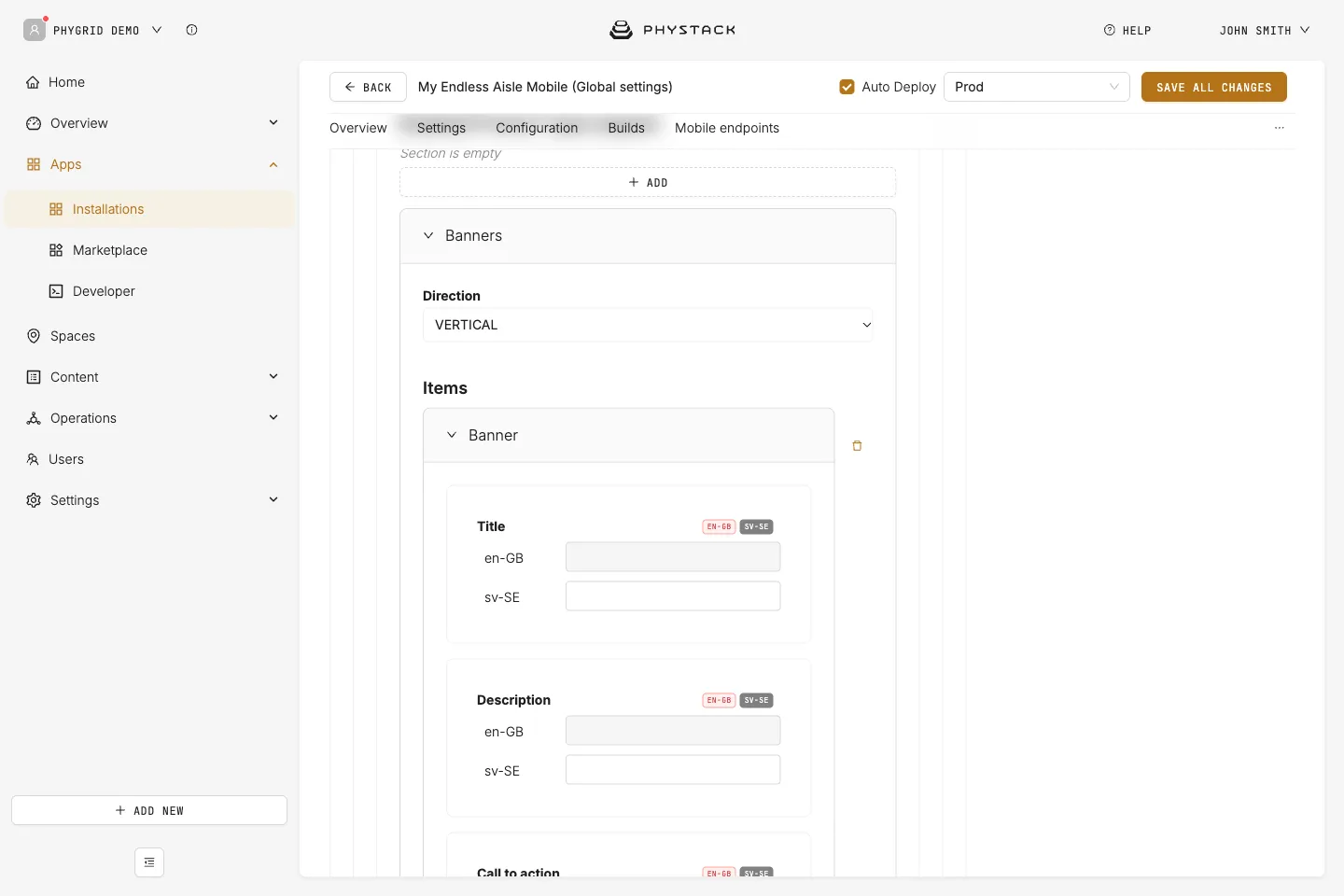The image size is (1344, 896).
Task: Click the Marketplace icon in sidebar
Action: point(56,250)
